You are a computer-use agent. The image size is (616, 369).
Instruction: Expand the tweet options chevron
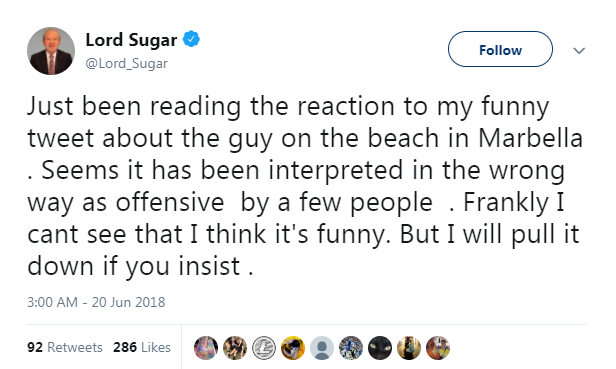579,50
